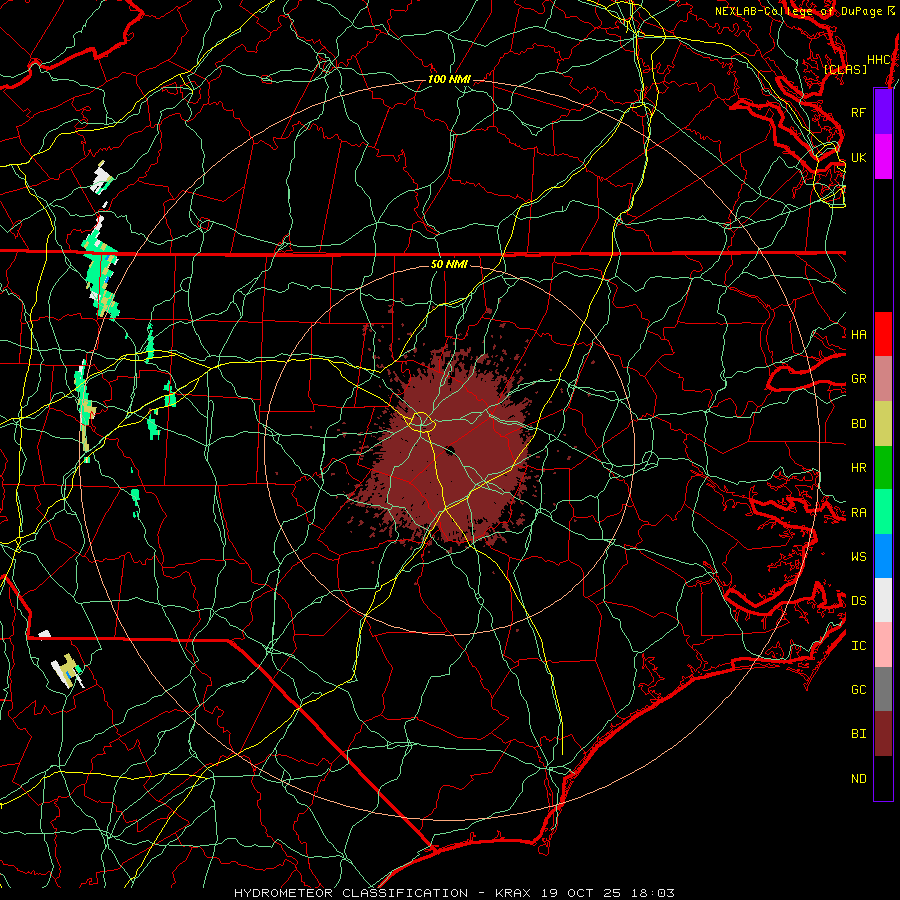Click the HR legend label

[858, 468]
